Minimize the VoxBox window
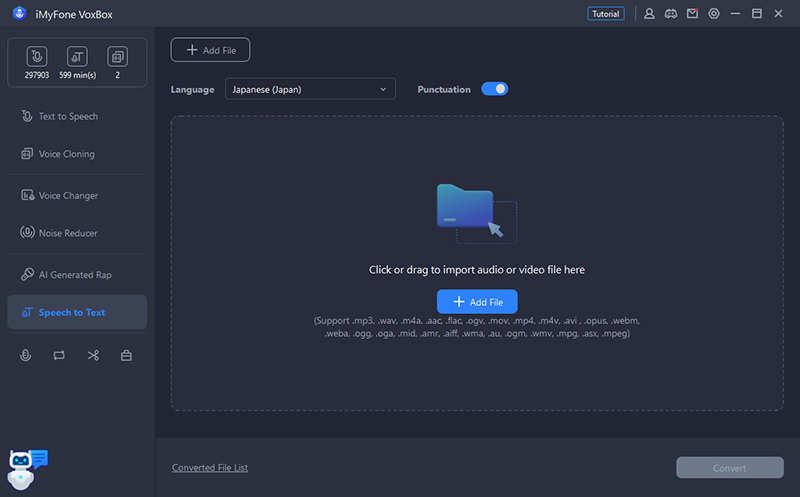Viewport: 800px width, 497px height. click(x=735, y=14)
